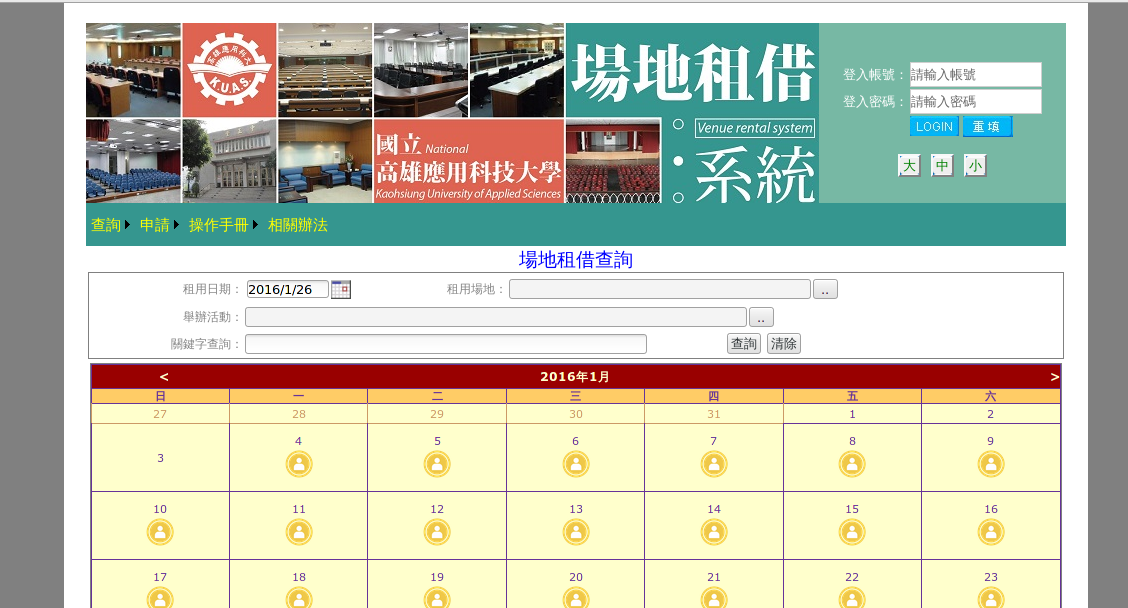1128x608 pixels.
Task: Focus the 登入帳號 account input
Action: pos(975,75)
